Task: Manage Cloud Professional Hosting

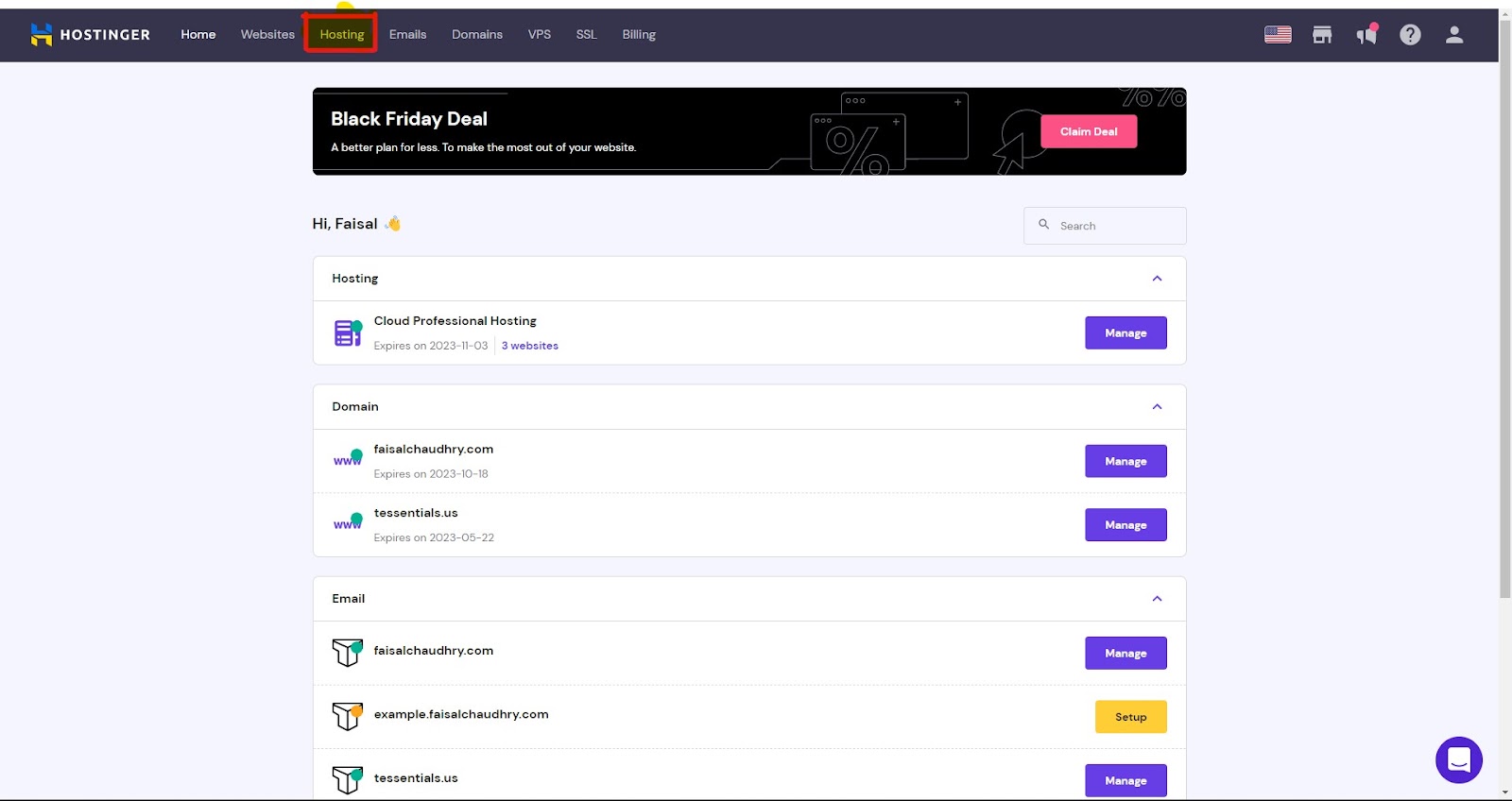Action: point(1125,333)
